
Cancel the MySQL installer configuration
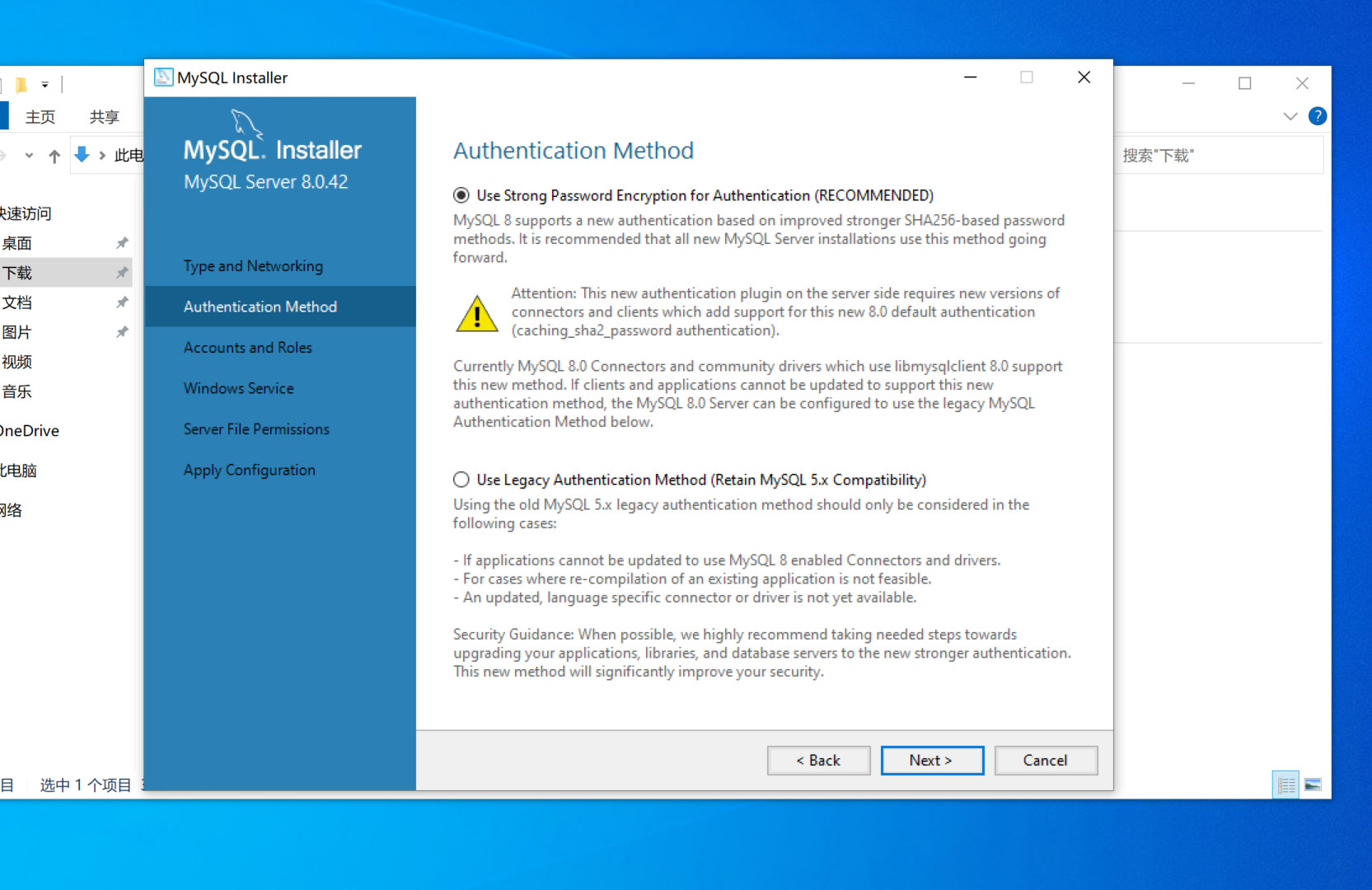tap(1045, 760)
